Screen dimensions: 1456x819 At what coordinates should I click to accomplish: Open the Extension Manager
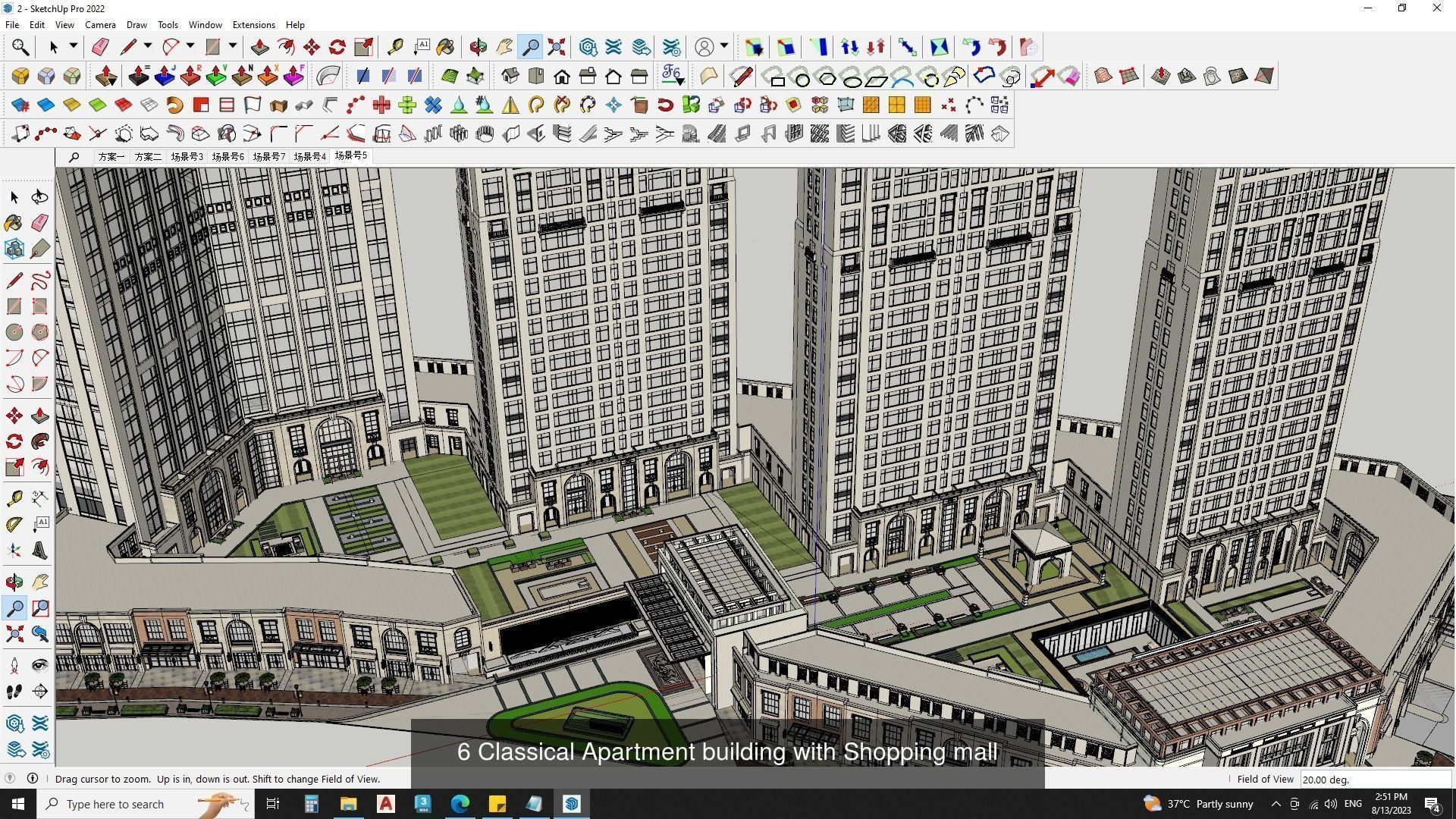[672, 47]
